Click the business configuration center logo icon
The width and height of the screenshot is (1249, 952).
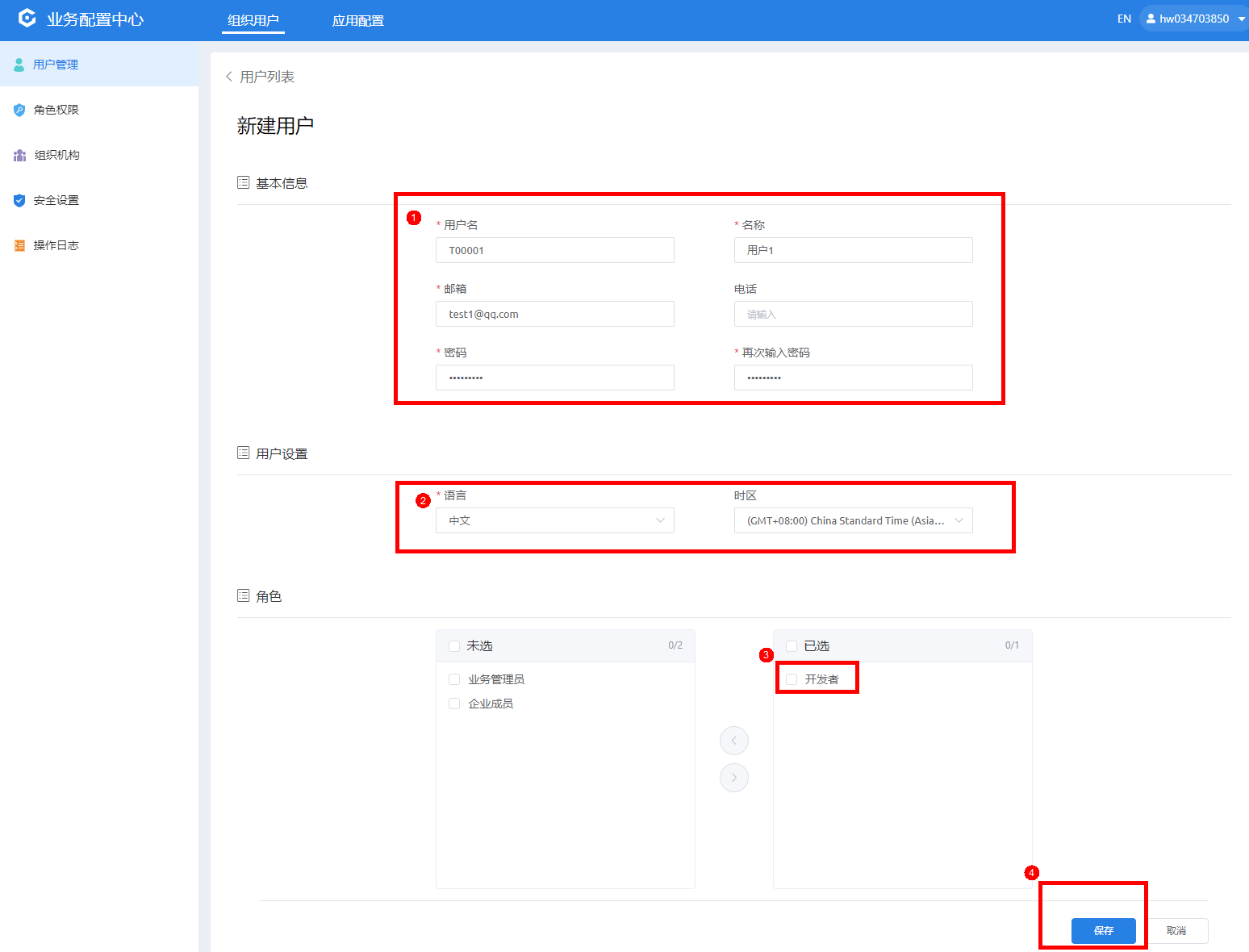(27, 19)
